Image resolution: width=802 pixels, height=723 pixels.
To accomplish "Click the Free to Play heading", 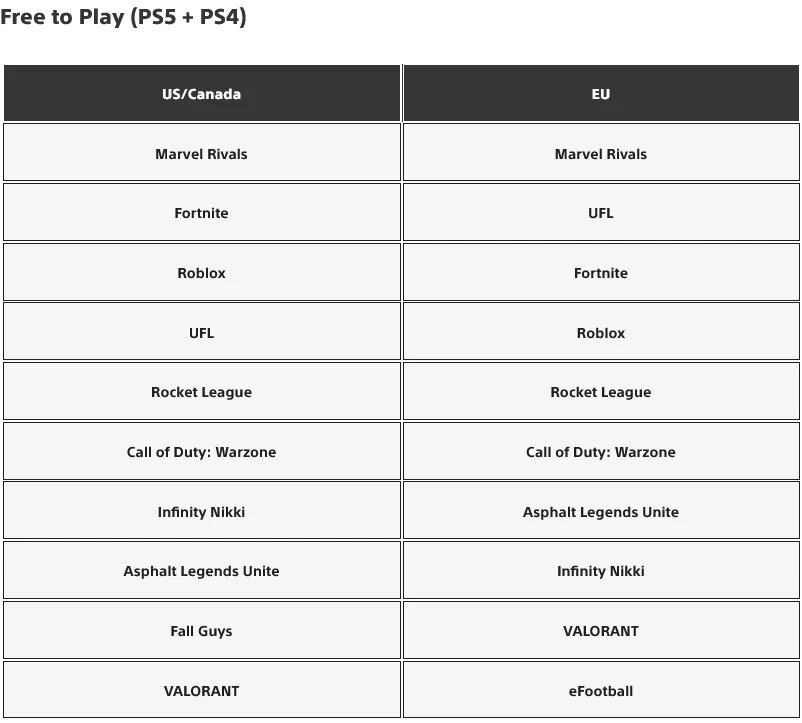I will coord(123,17).
